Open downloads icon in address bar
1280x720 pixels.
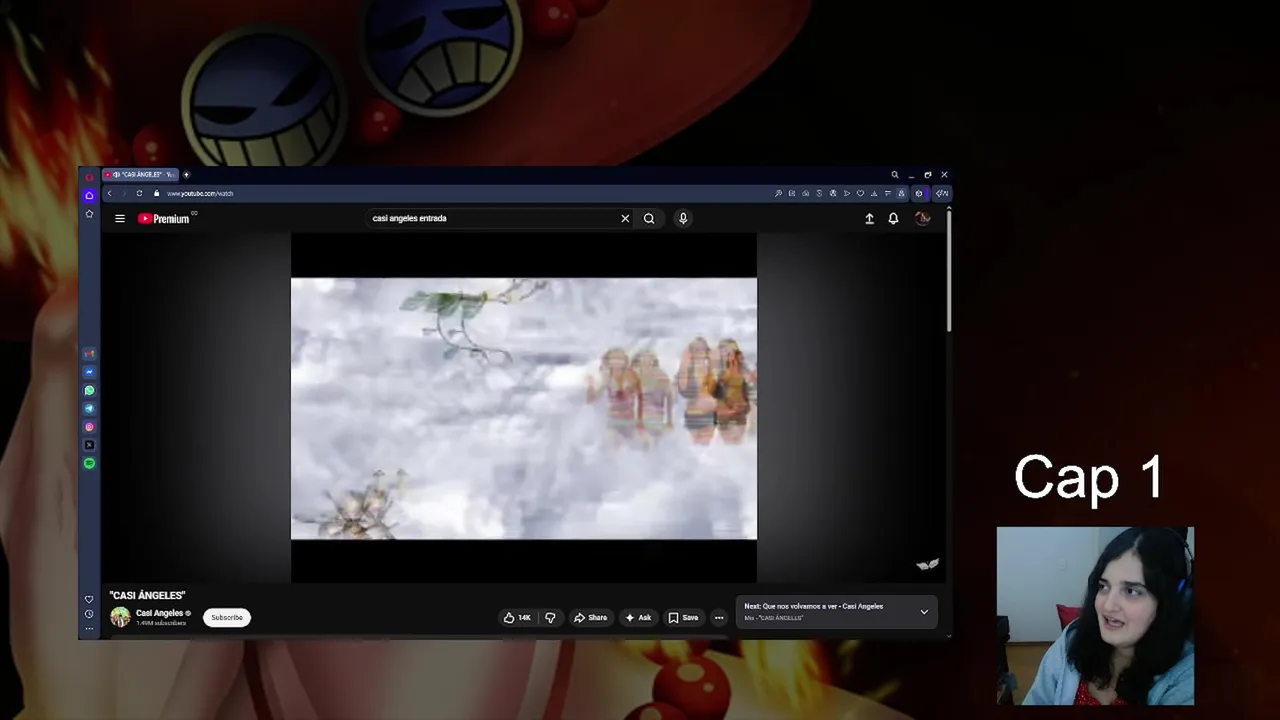pos(874,193)
